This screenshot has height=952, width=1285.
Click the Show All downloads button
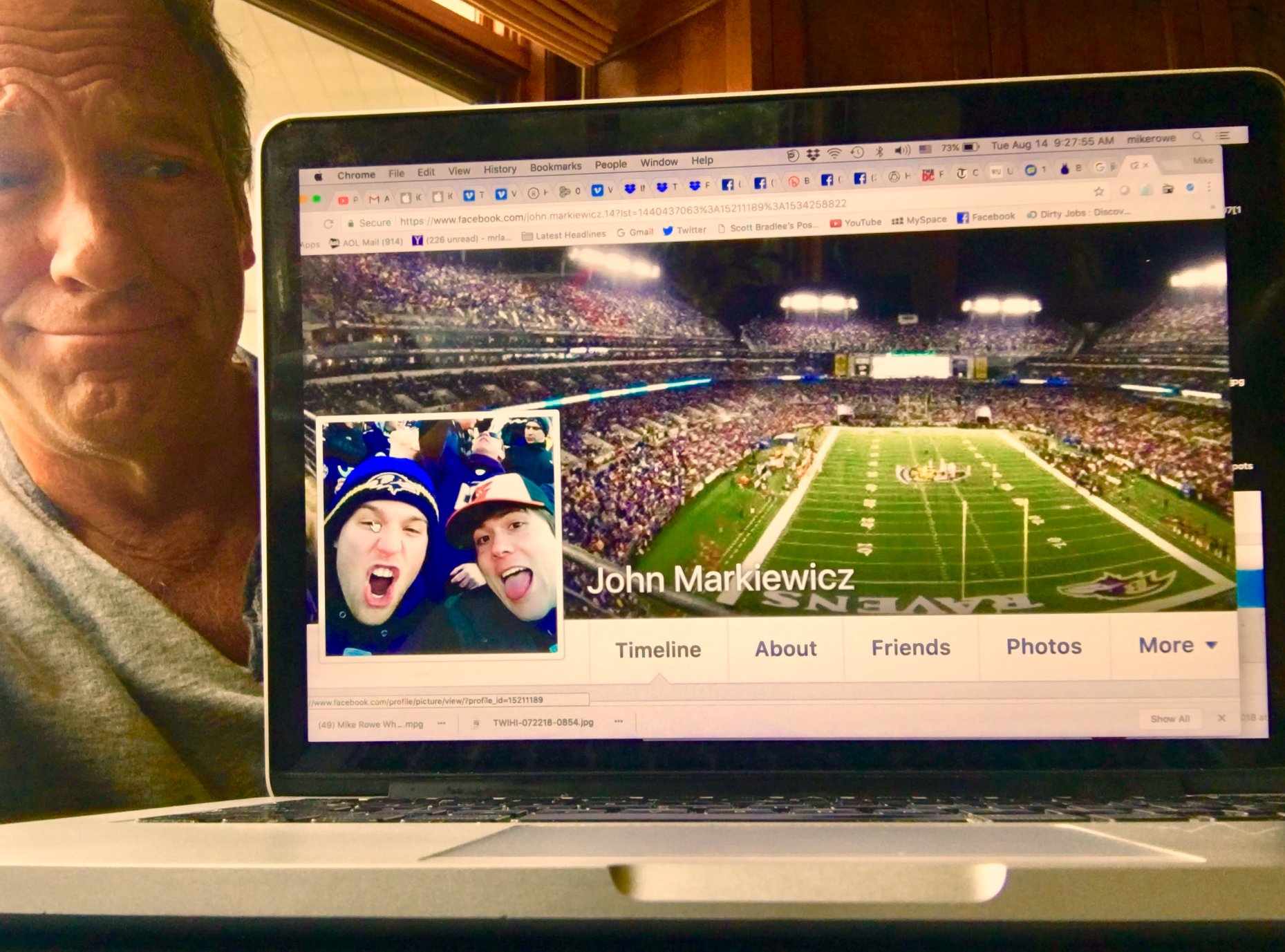(1170, 719)
